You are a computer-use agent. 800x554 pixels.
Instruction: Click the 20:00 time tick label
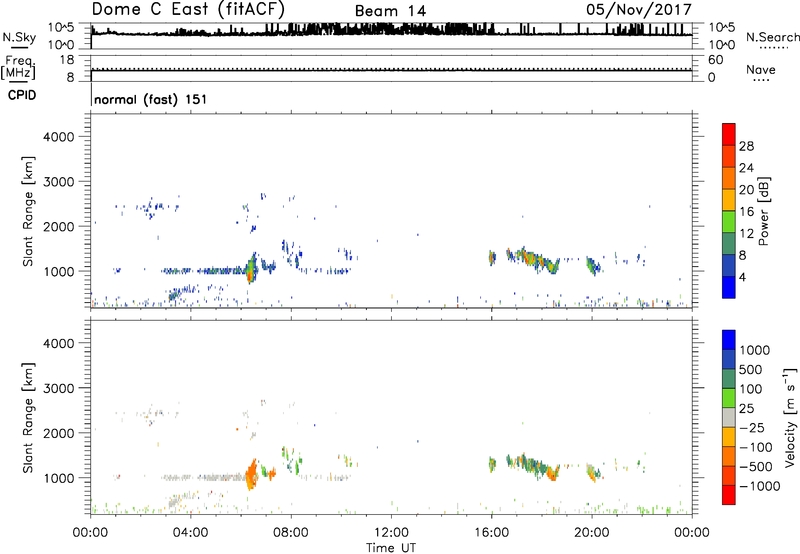592,533
